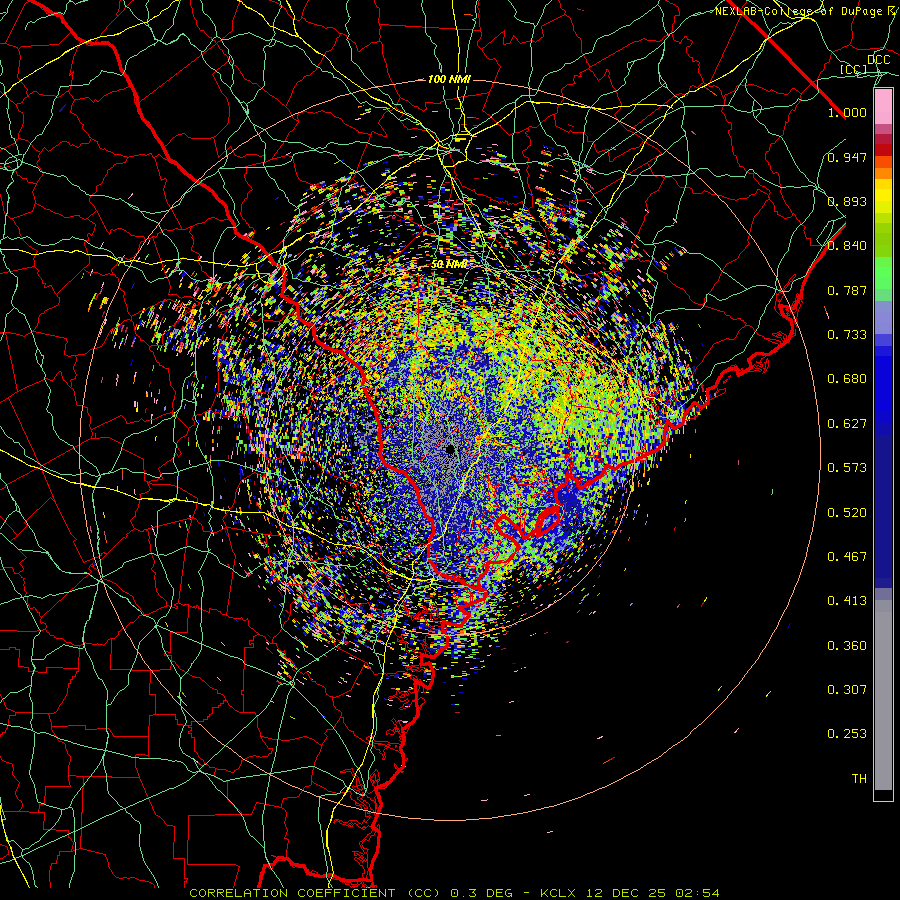
Task: Click the yellow segment of color bar
Action: point(883,196)
